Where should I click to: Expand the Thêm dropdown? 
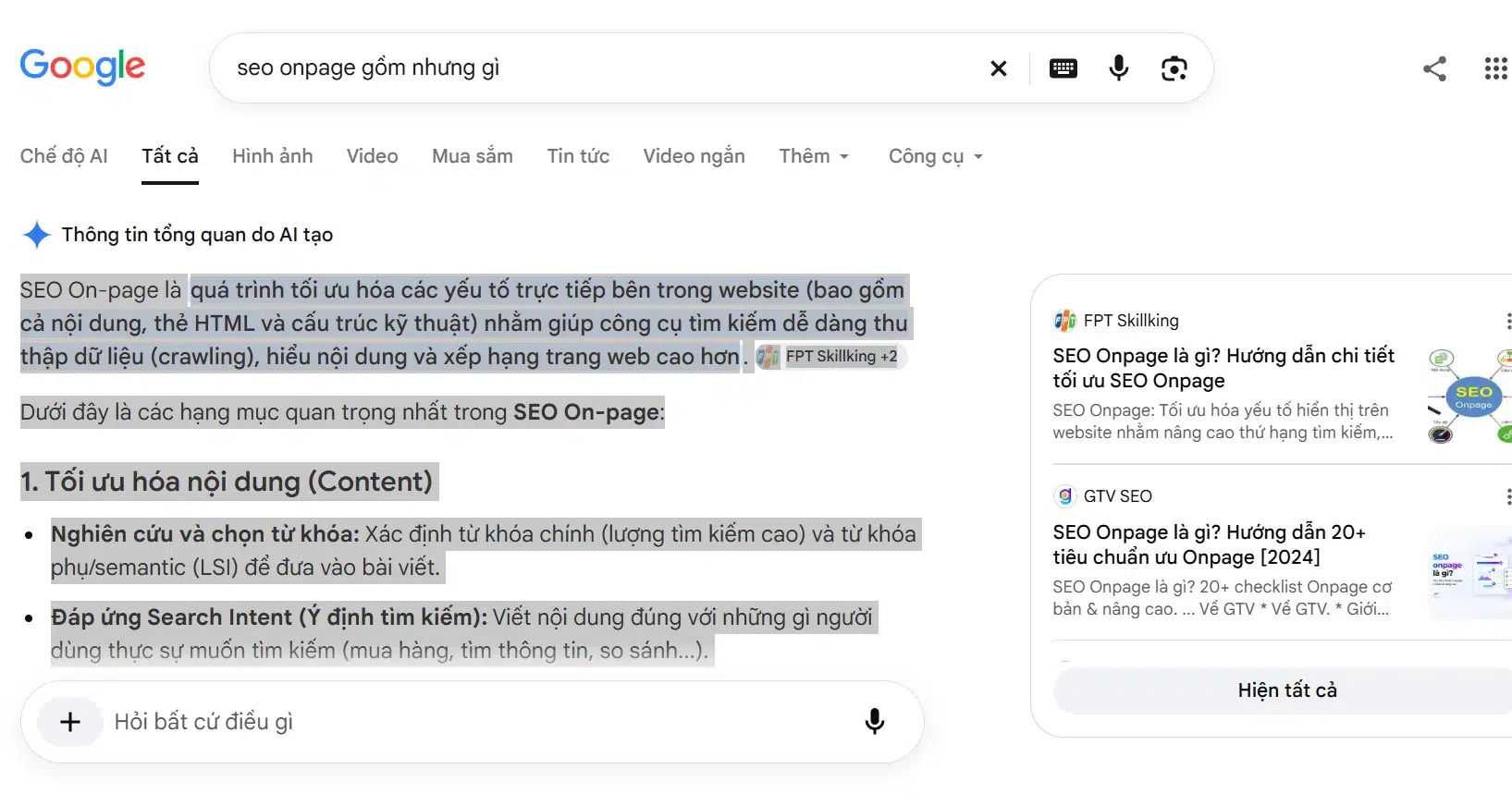814,156
